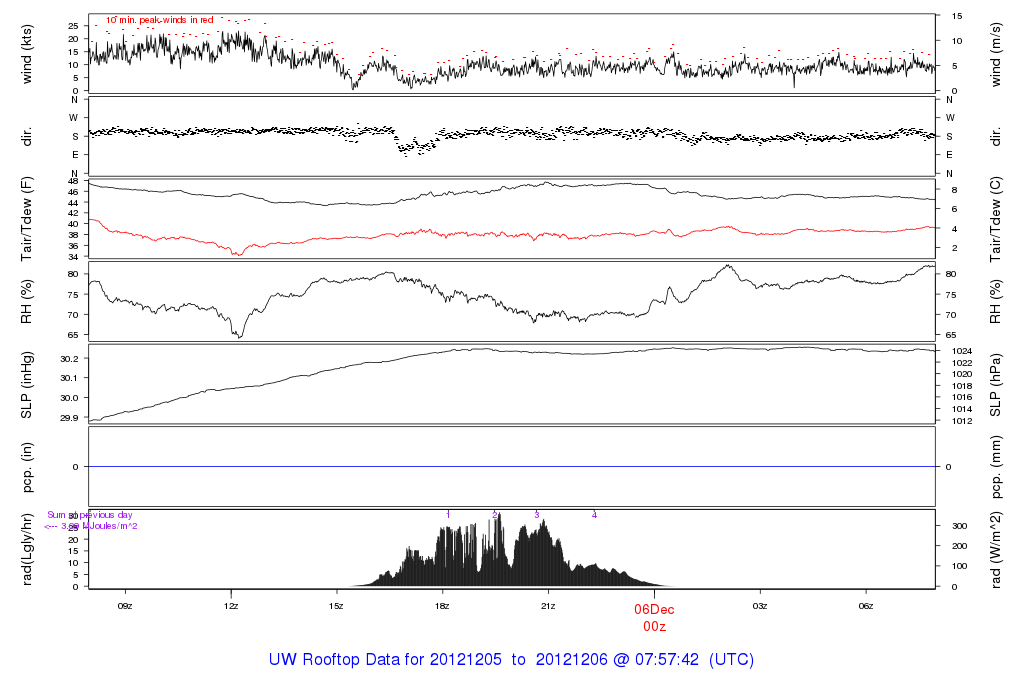Click the '1024' hPa tick value
Image resolution: width=1024 pixels, height=700 pixels.
[962, 351]
